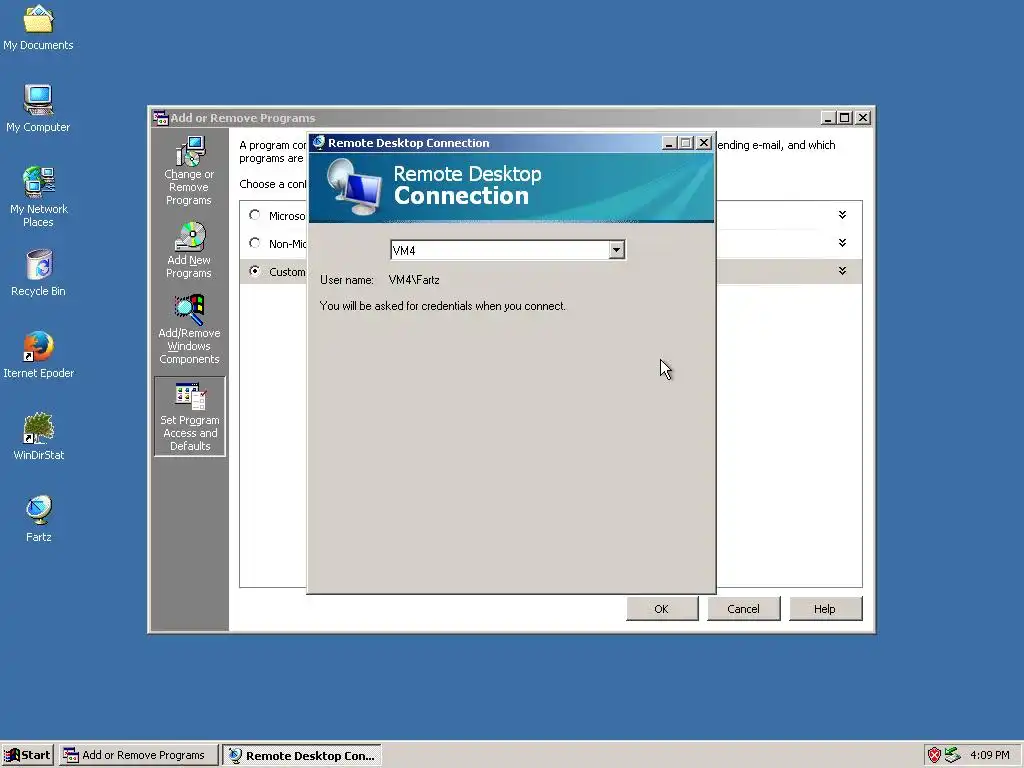Expand the Non-Microsoft configuration chevron
Image resolution: width=1024 pixels, height=768 pixels.
(842, 243)
